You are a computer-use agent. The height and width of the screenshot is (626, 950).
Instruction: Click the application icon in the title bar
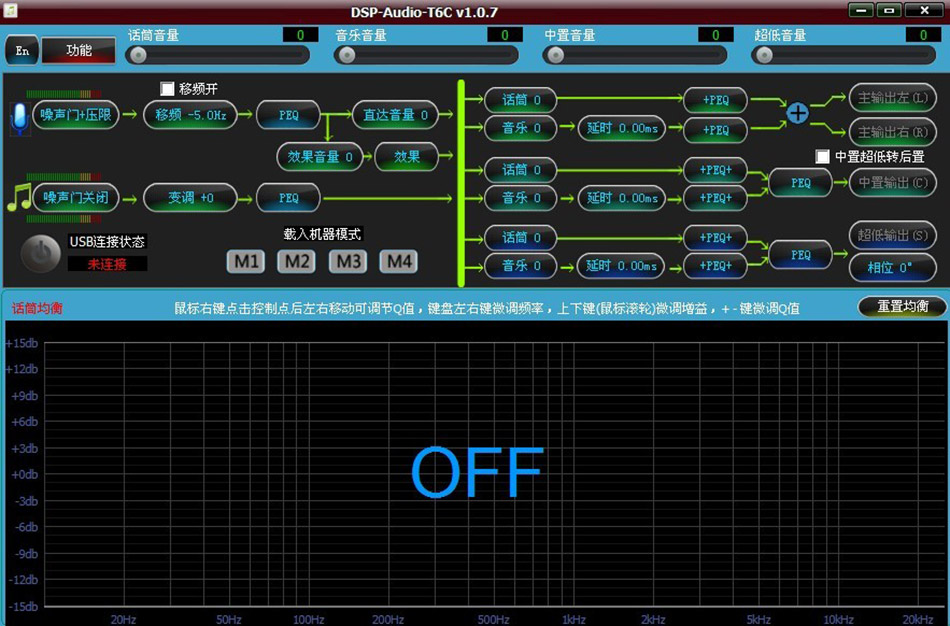[x=9, y=10]
